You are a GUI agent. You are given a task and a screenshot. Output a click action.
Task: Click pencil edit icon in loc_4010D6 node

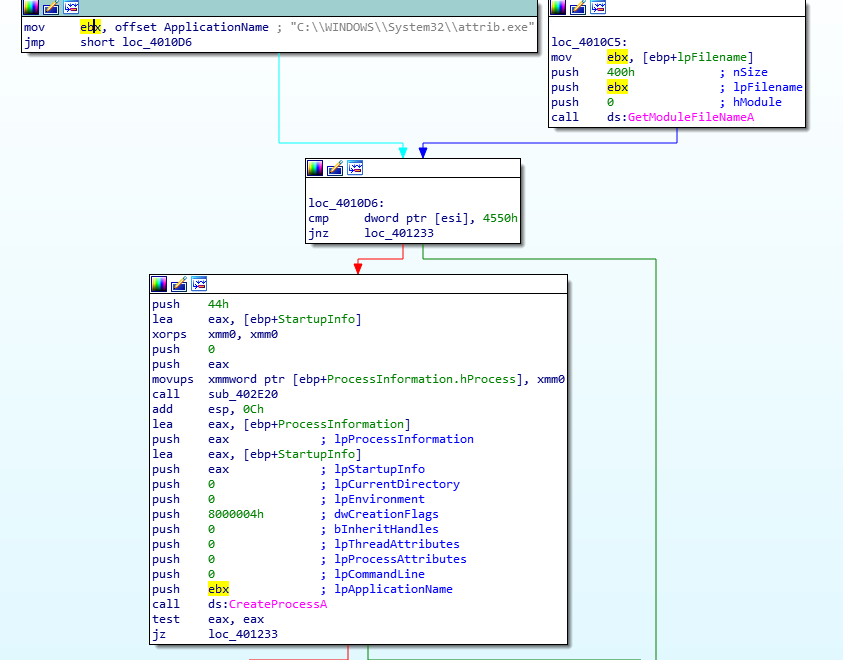(335, 168)
